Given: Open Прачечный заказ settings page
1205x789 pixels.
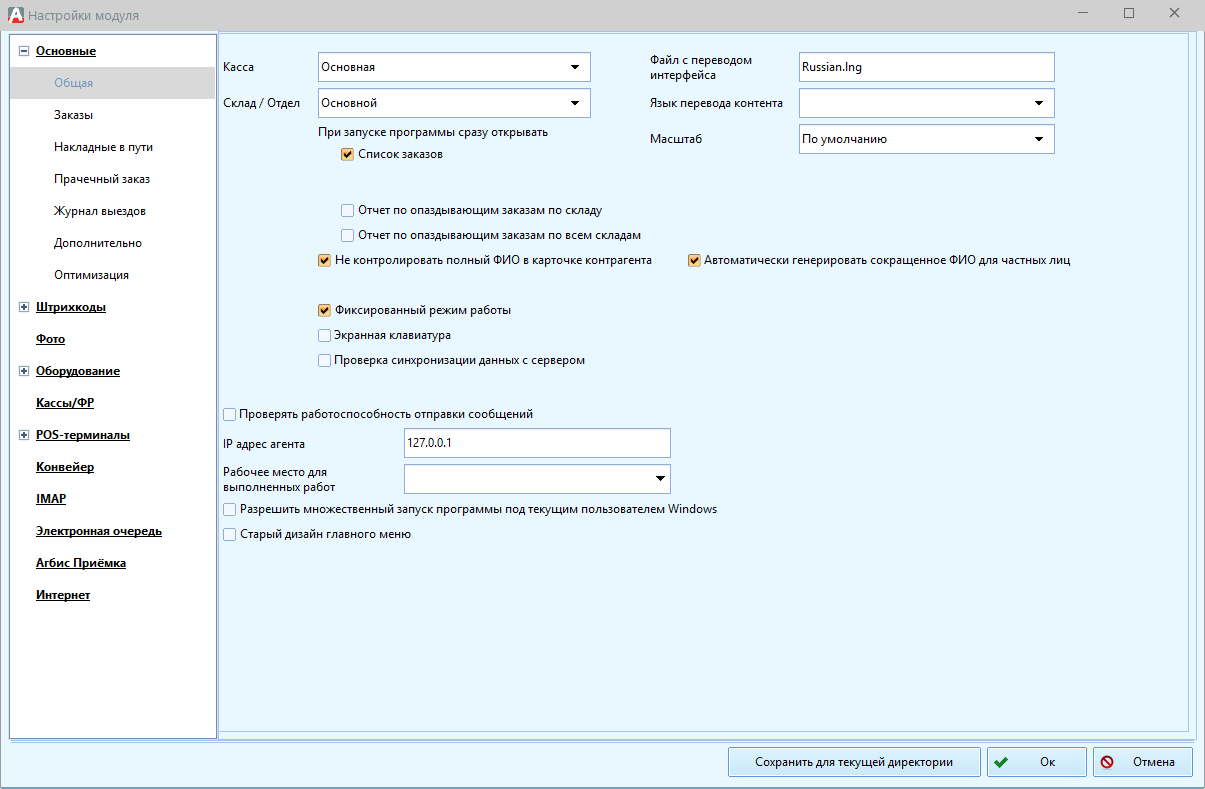Looking at the screenshot, I should (102, 179).
